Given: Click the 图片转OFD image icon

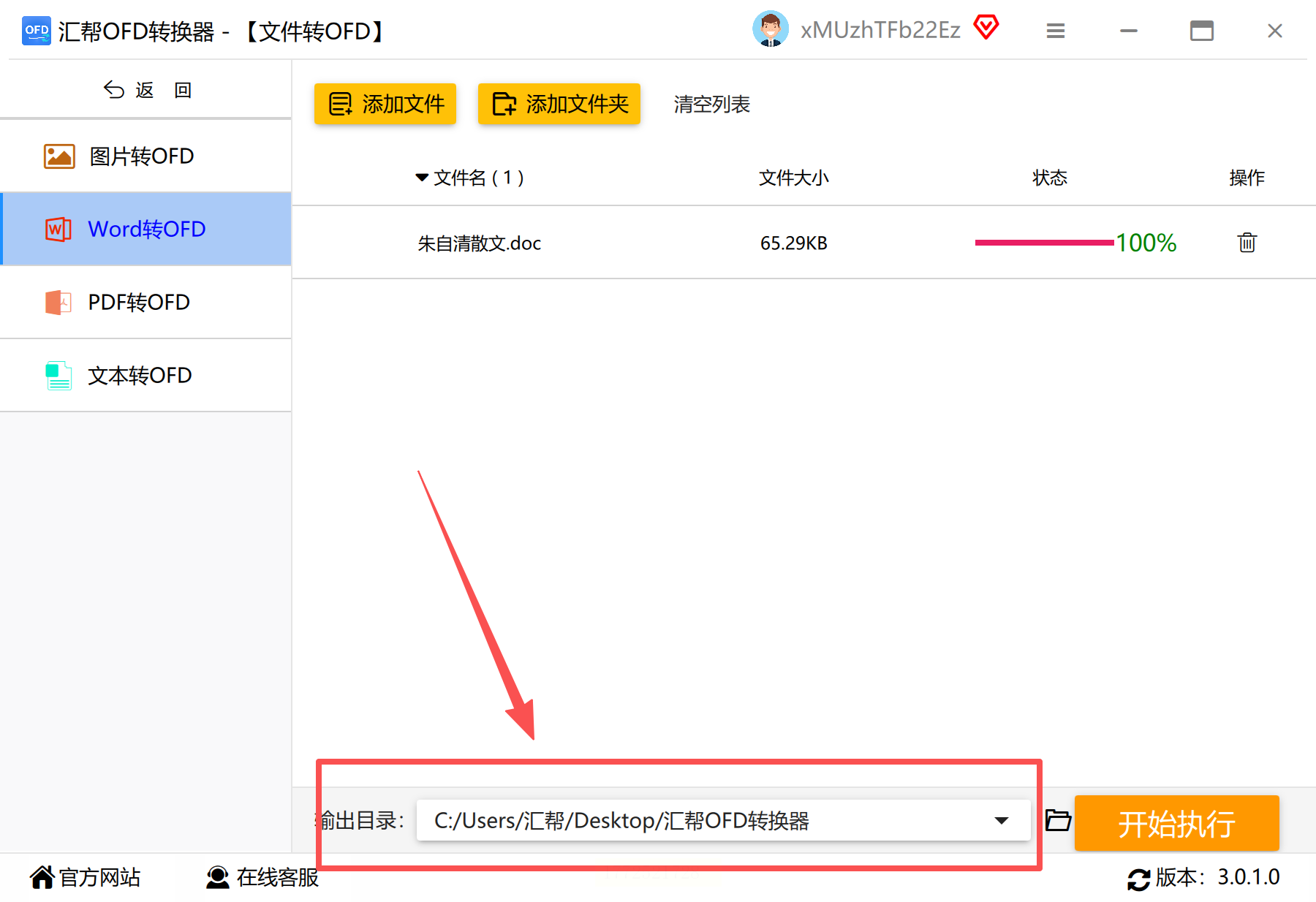Looking at the screenshot, I should point(59,156).
